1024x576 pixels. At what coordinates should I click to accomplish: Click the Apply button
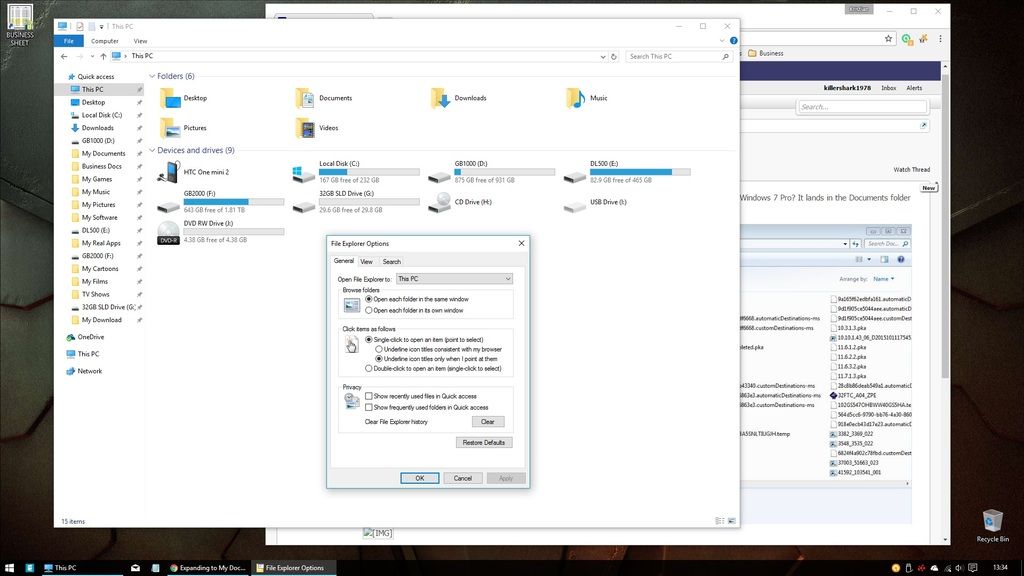(506, 478)
